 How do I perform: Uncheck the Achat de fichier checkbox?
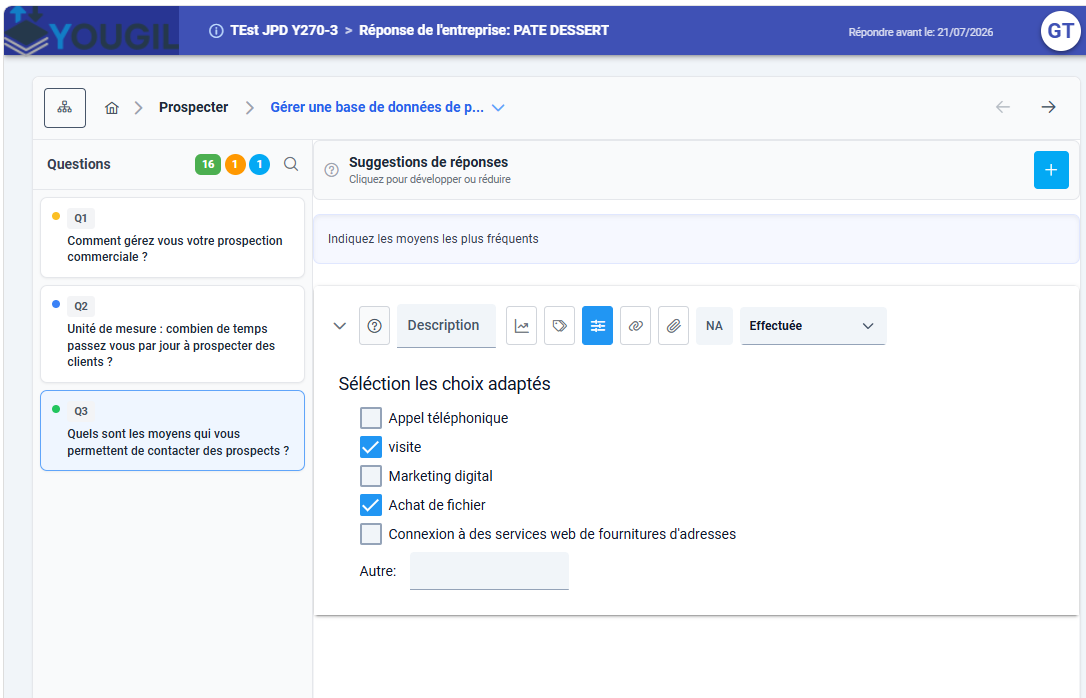[x=371, y=505]
